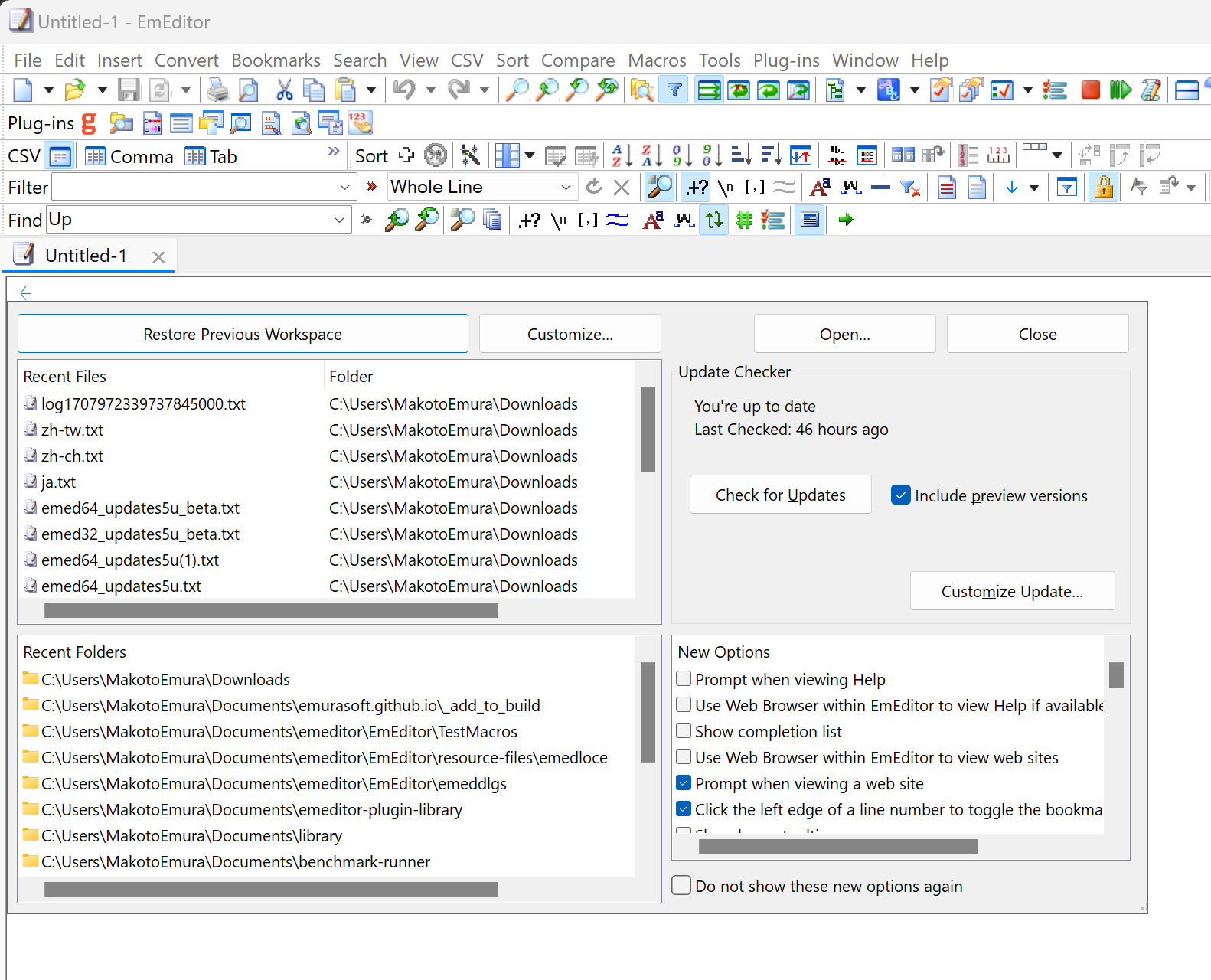Click Customize Update... button
Viewport: 1211px width, 980px height.
[1012, 591]
